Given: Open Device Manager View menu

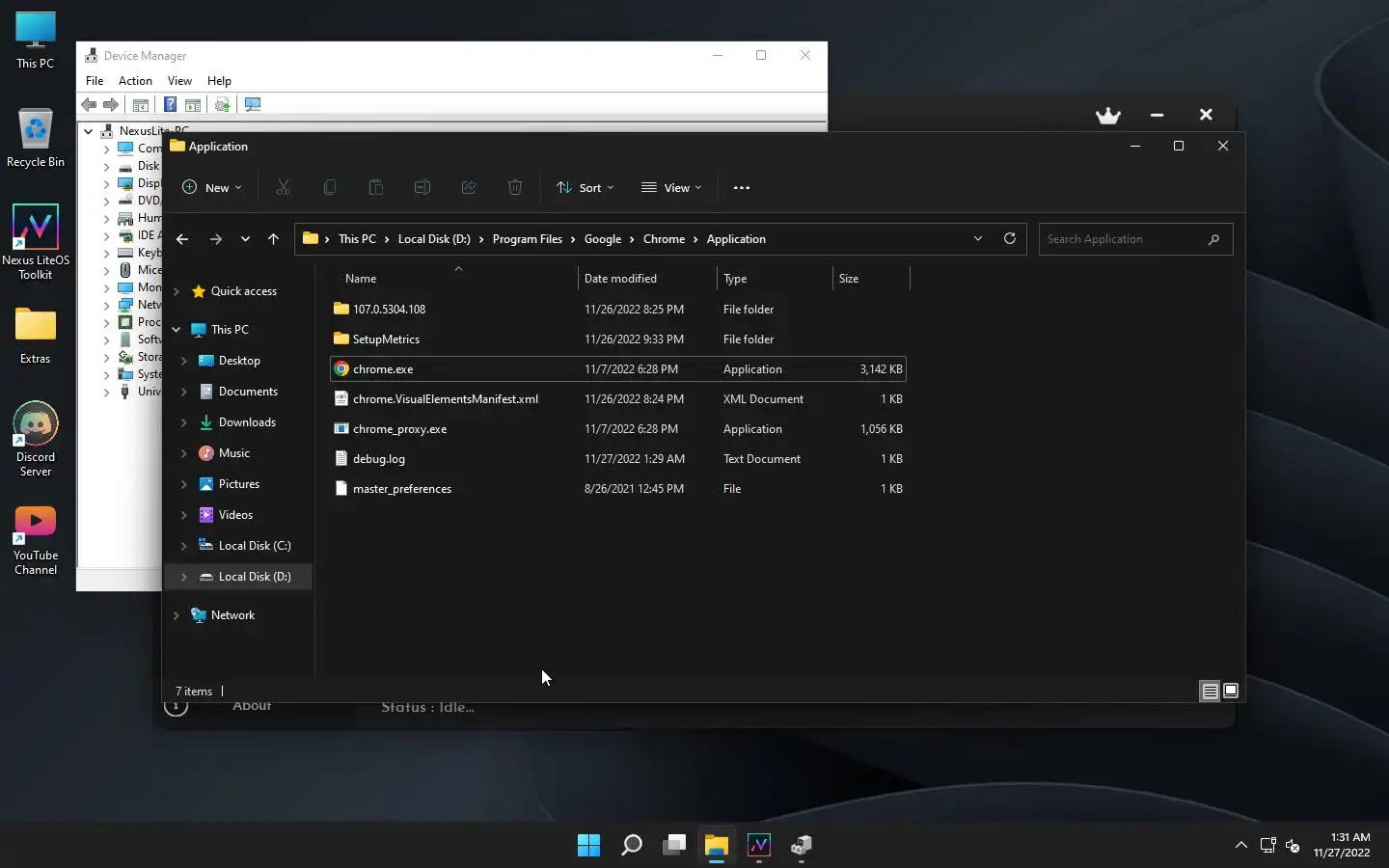Looking at the screenshot, I should click(179, 81).
